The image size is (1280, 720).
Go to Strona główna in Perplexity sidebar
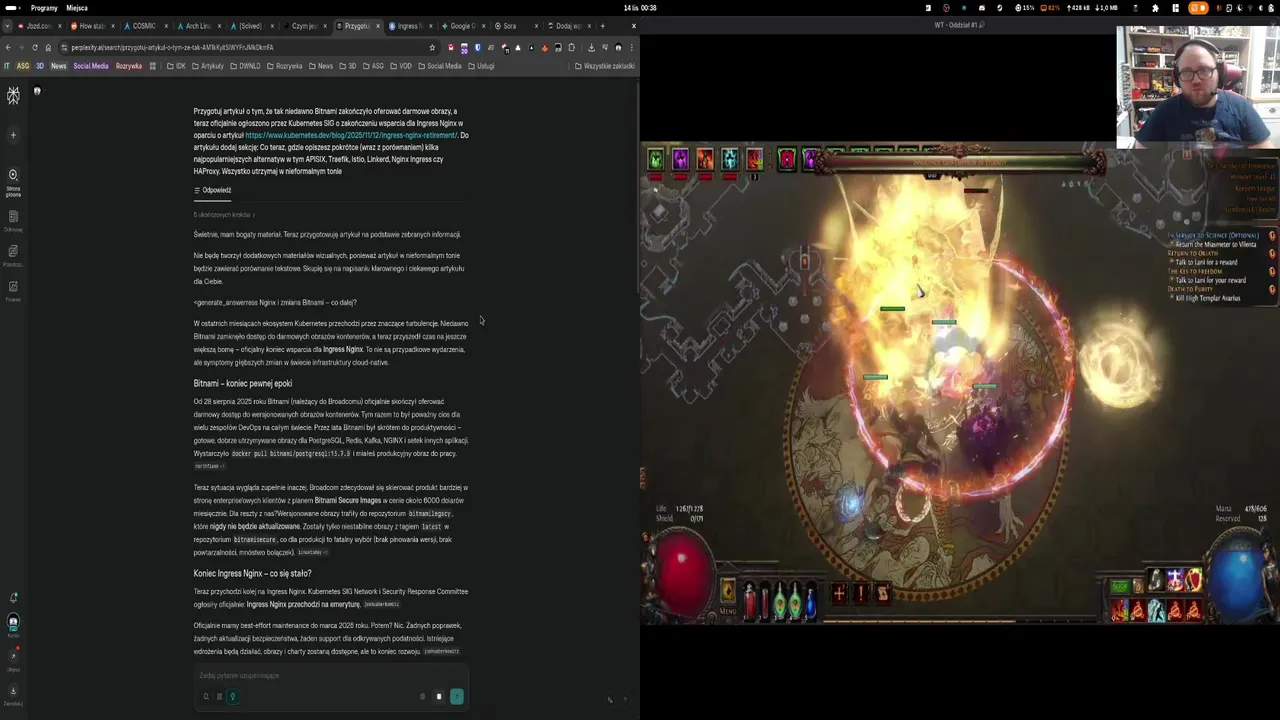tap(13, 181)
